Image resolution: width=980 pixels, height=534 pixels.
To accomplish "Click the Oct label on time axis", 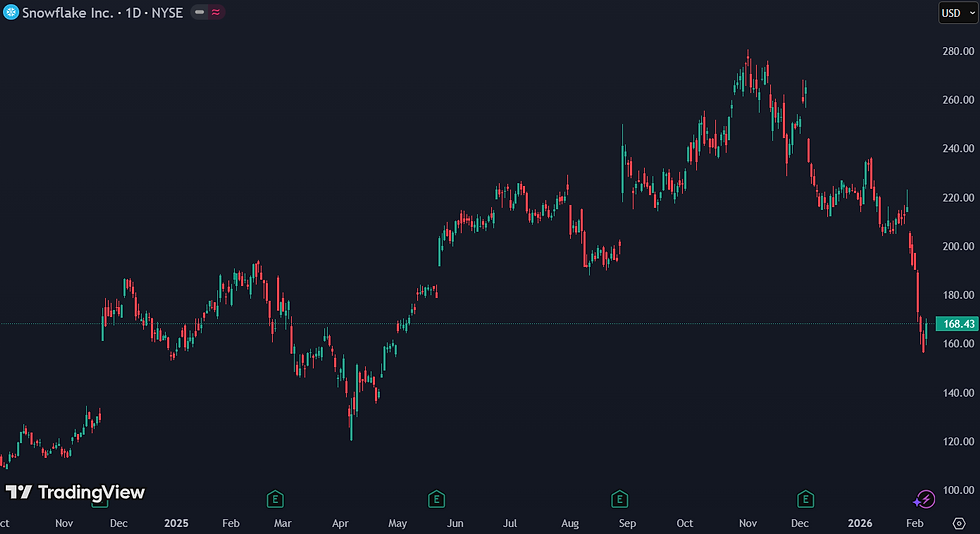I will (x=685, y=523).
